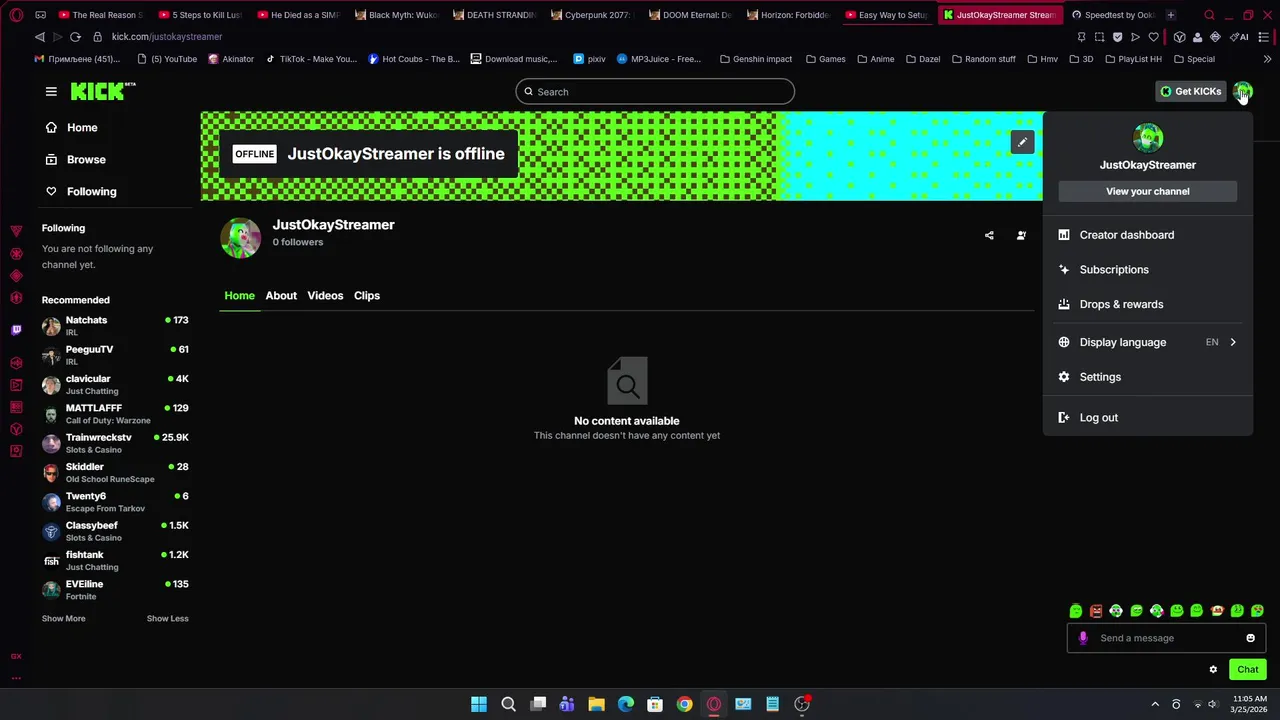This screenshot has width=1280, height=720.
Task: Click the green Chat send button
Action: pyautogui.click(x=1248, y=670)
